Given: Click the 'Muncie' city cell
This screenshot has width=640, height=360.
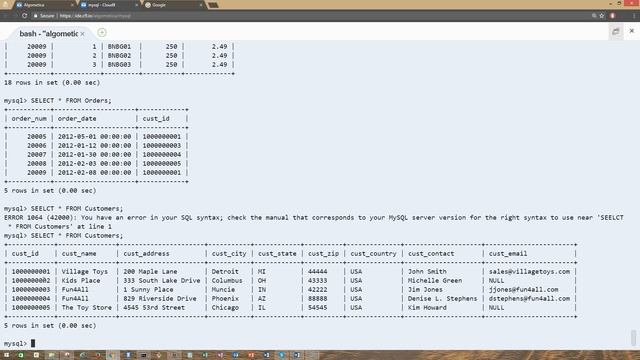Looking at the screenshot, I should coord(223,289).
